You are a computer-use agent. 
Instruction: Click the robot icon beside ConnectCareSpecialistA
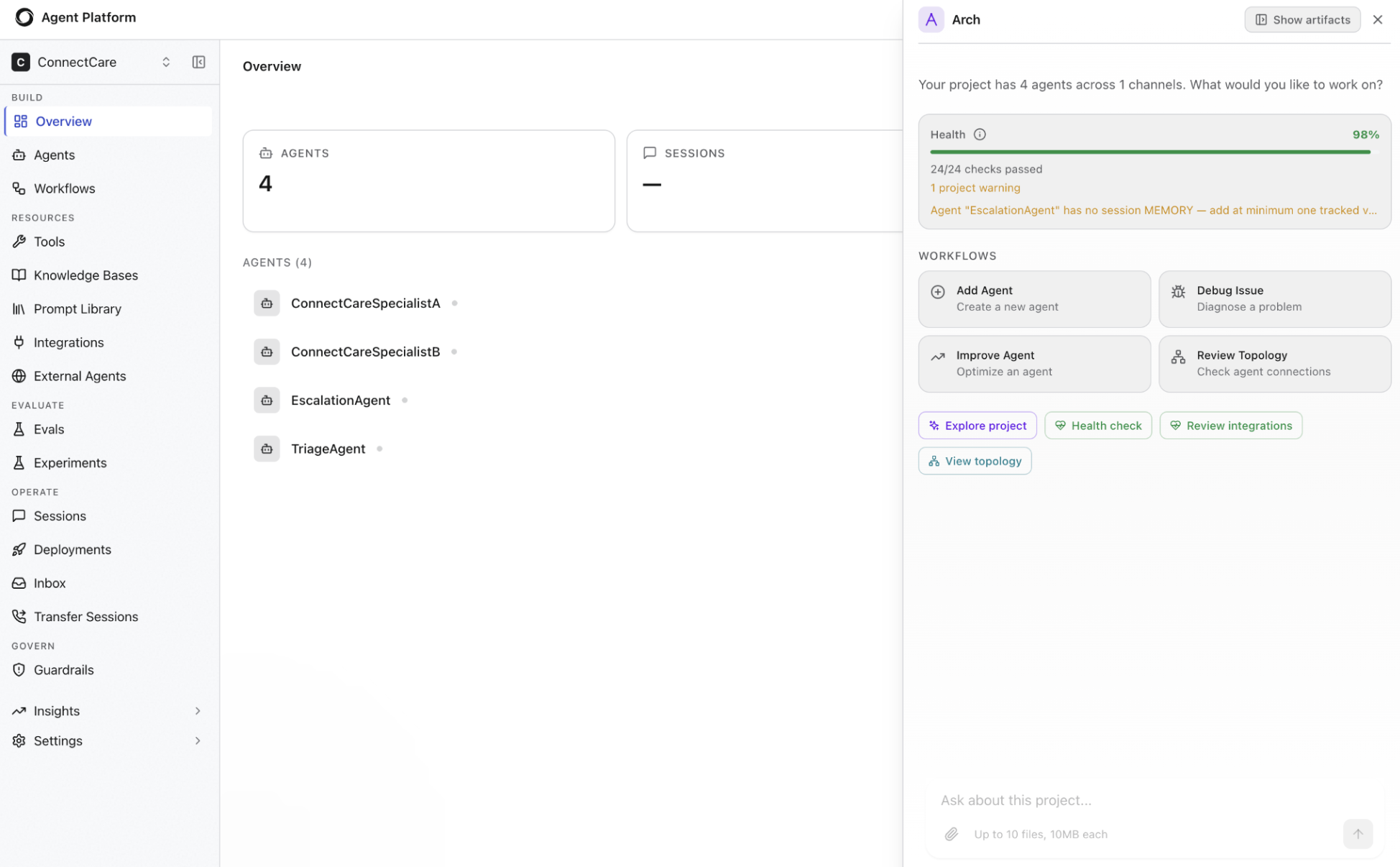267,303
